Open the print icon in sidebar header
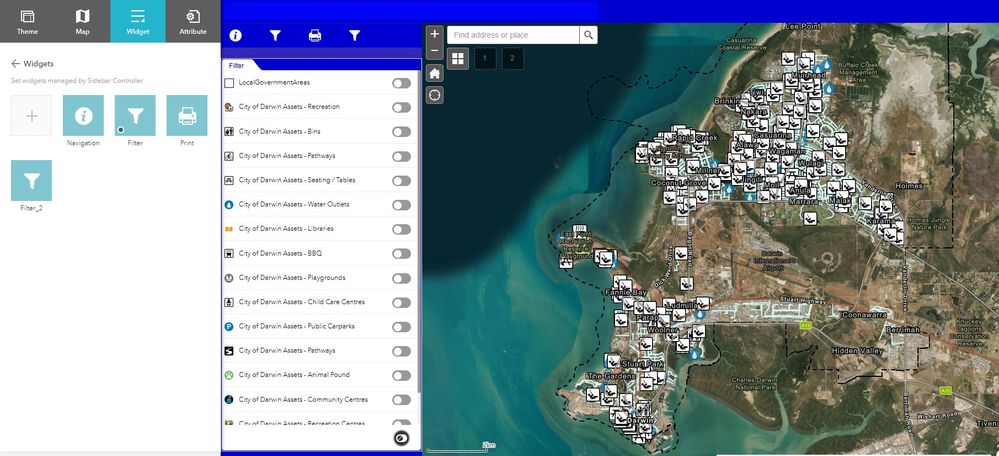This screenshot has width=999, height=456. (315, 36)
